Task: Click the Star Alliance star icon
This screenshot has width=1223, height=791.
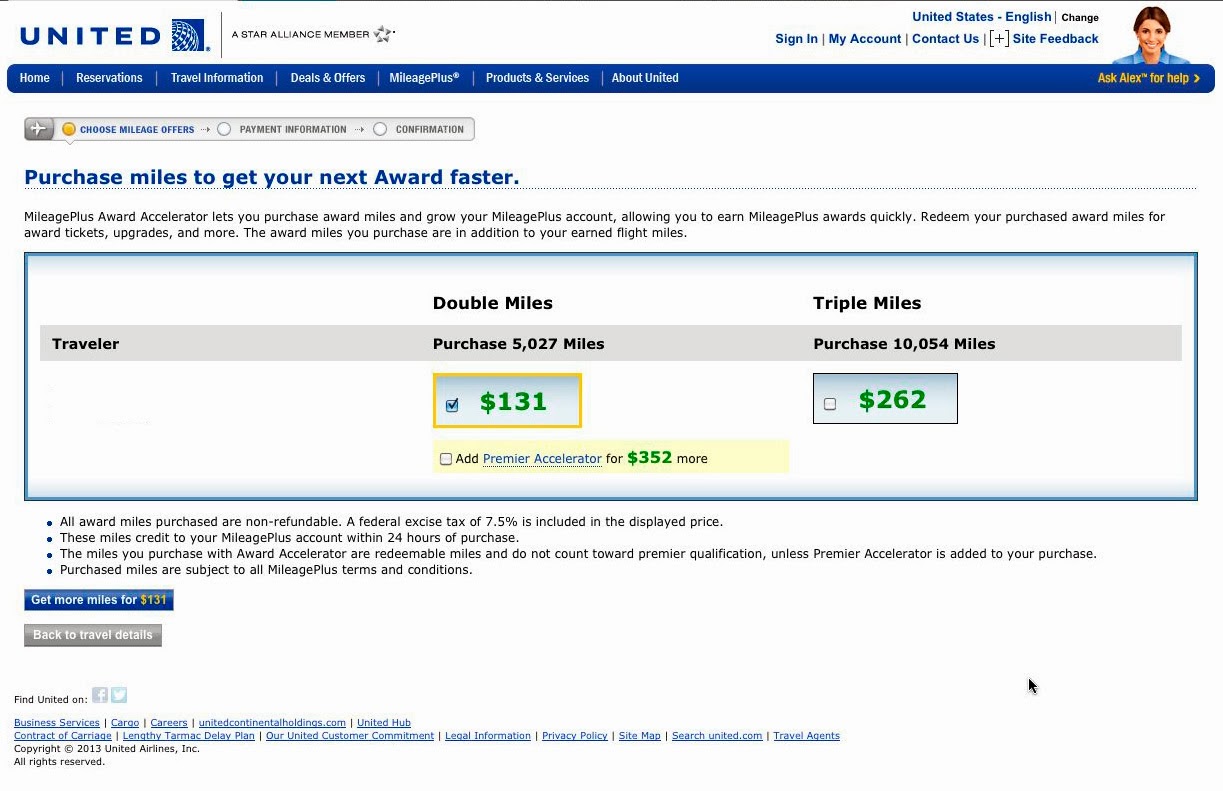Action: pos(383,34)
